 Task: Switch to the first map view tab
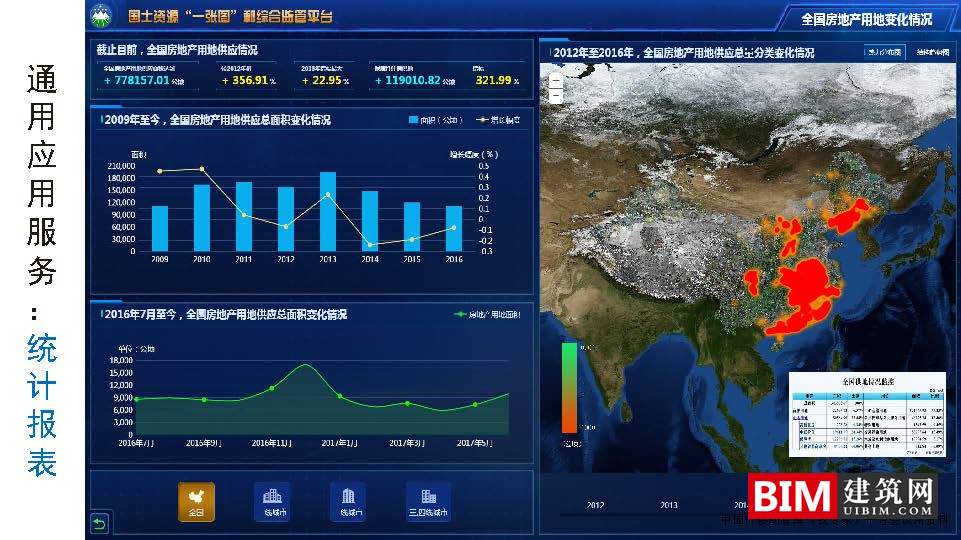point(883,51)
